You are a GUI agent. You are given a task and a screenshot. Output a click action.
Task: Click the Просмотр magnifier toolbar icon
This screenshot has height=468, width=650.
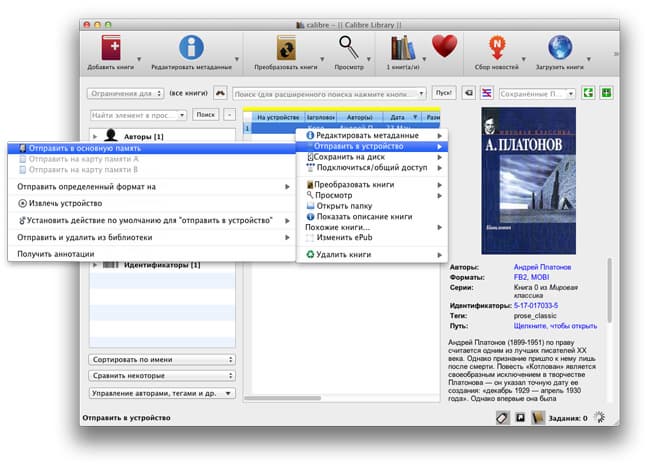[x=349, y=46]
